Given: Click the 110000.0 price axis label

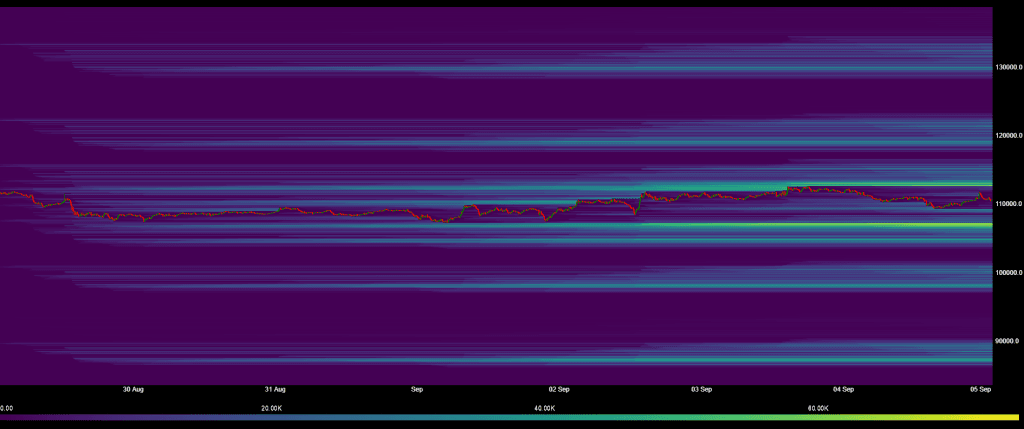Looking at the screenshot, I should coord(1008,204).
